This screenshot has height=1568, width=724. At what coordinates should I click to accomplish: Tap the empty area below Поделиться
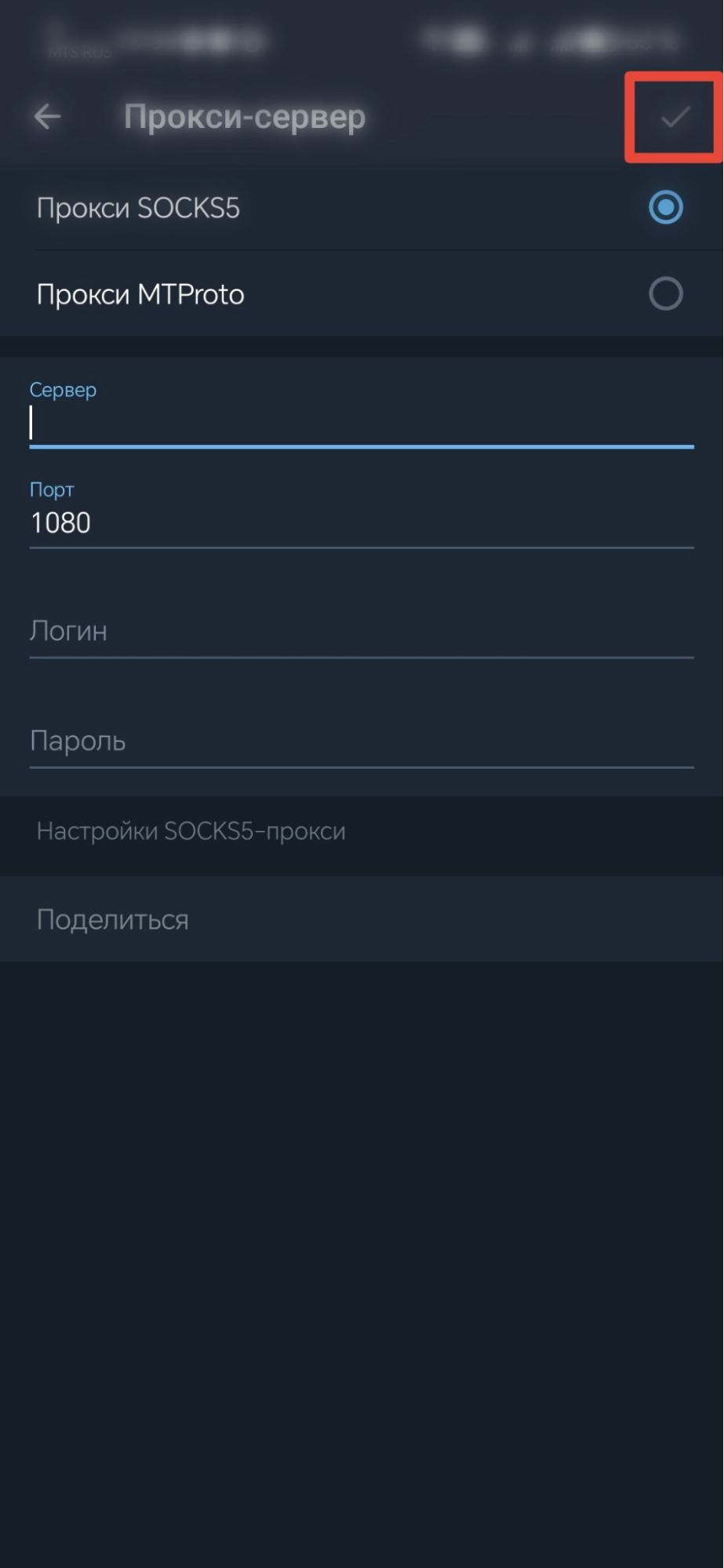coord(361,1255)
